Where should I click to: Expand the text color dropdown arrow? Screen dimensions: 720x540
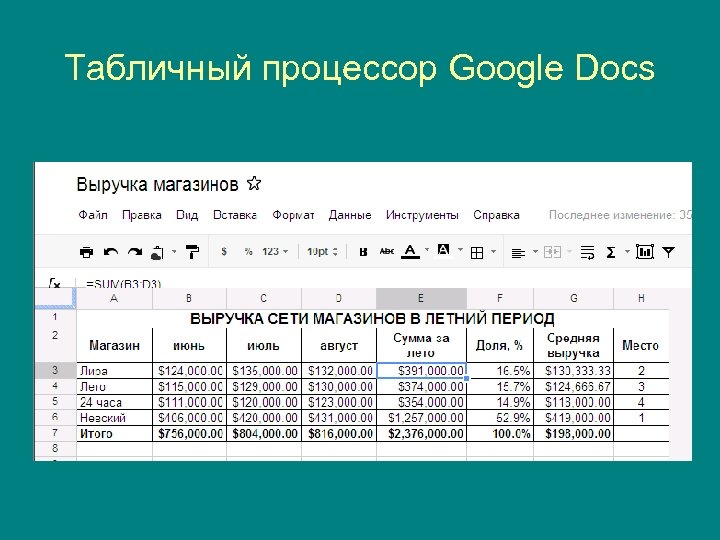tap(427, 250)
